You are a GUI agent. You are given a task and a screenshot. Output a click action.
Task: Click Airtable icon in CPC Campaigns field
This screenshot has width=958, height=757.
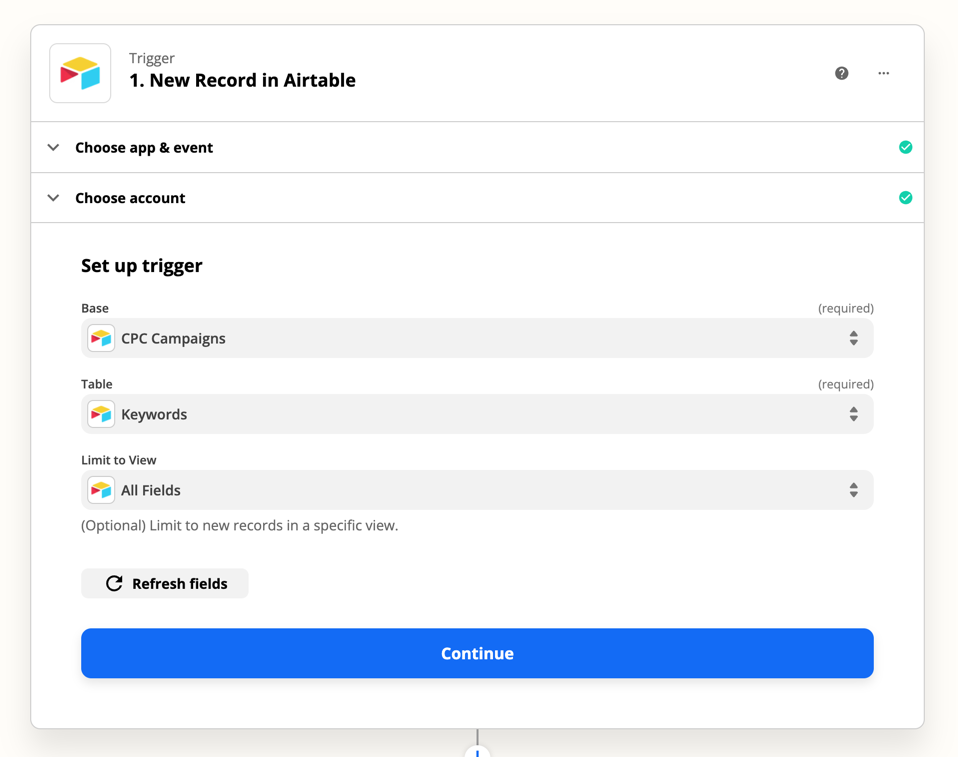[x=101, y=338]
